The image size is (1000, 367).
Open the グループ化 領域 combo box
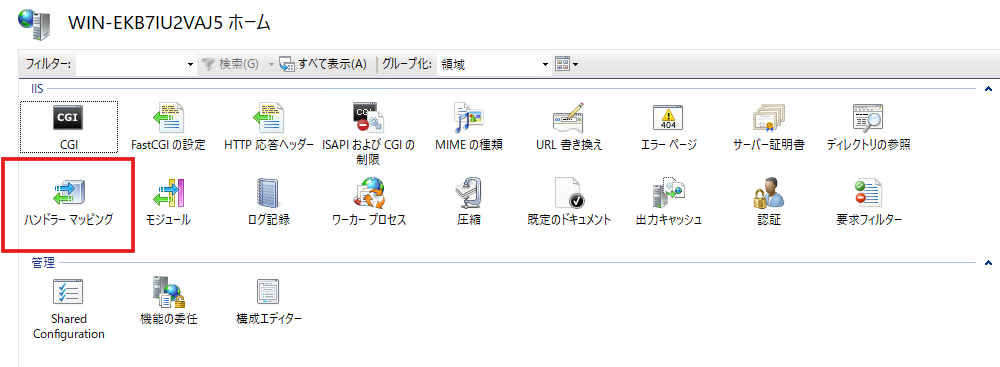tap(493, 64)
